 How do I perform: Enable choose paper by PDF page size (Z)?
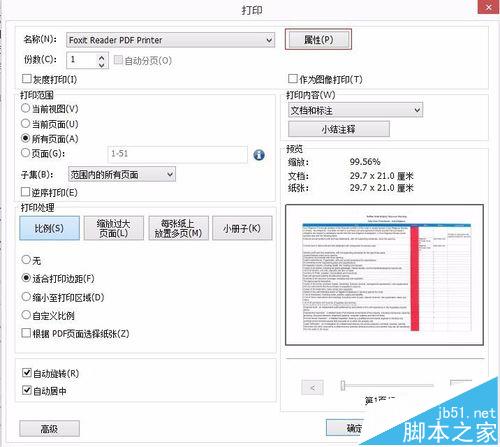[x=26, y=333]
